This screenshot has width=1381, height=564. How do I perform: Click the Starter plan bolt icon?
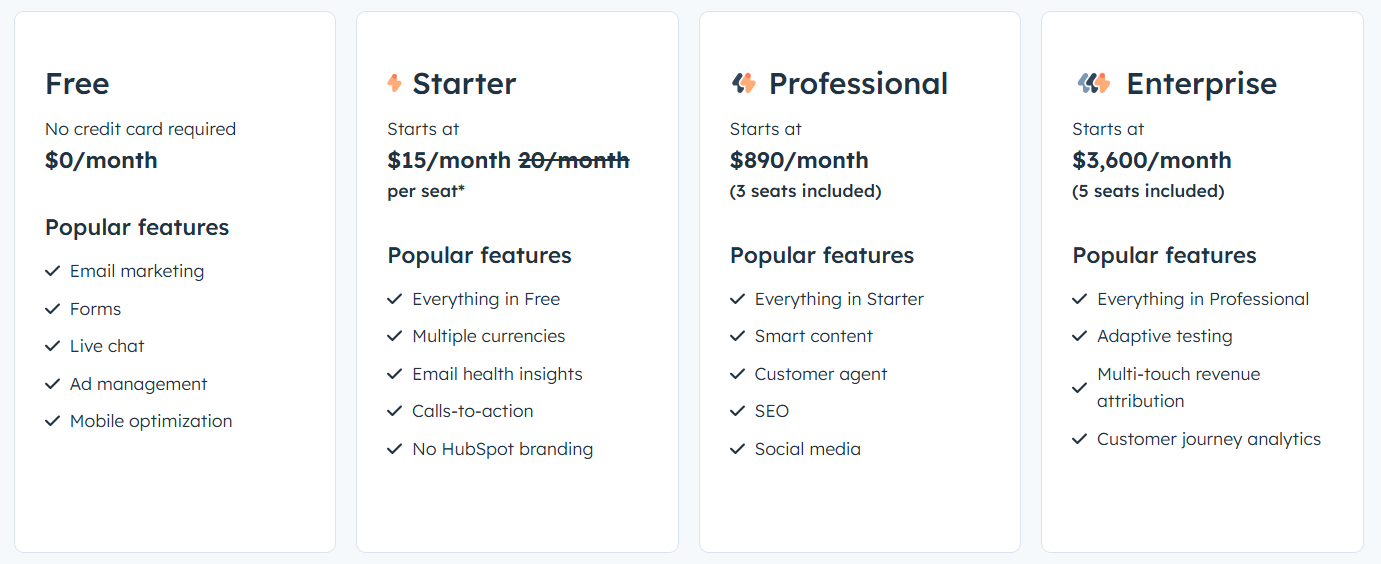pos(394,83)
